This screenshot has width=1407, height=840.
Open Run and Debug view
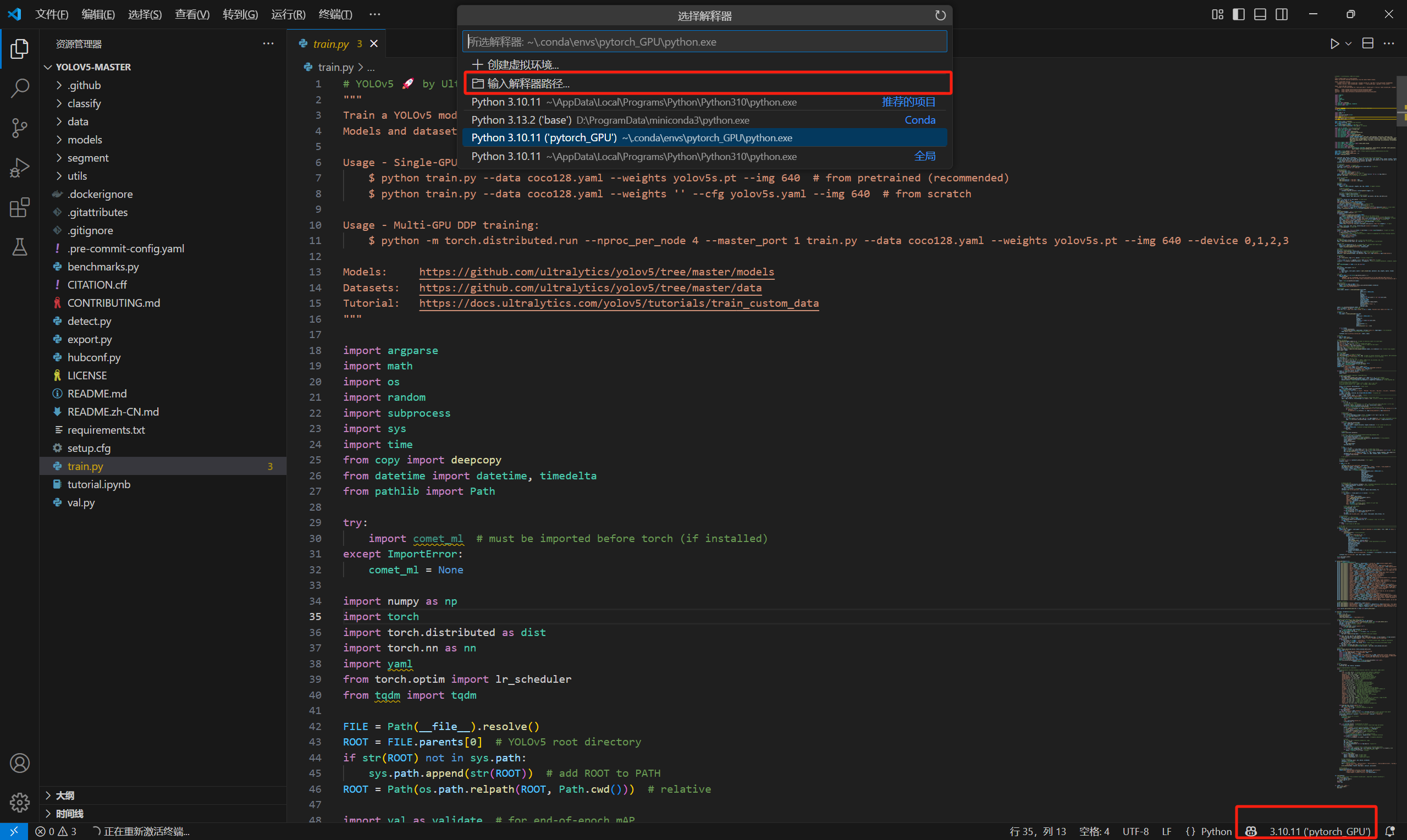20,168
